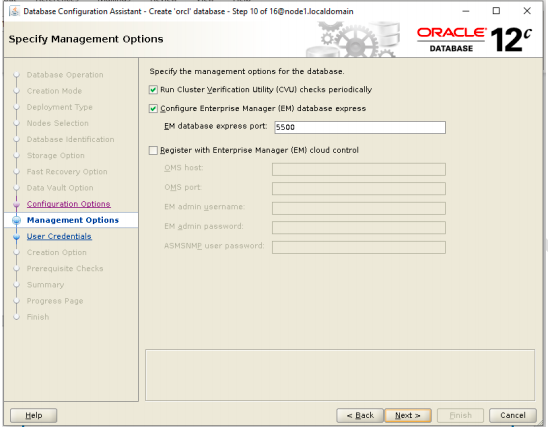Screen dimensions: 548x427
Task: Click the Prerequisite Checks step
Action: pyautogui.click(x=65, y=269)
